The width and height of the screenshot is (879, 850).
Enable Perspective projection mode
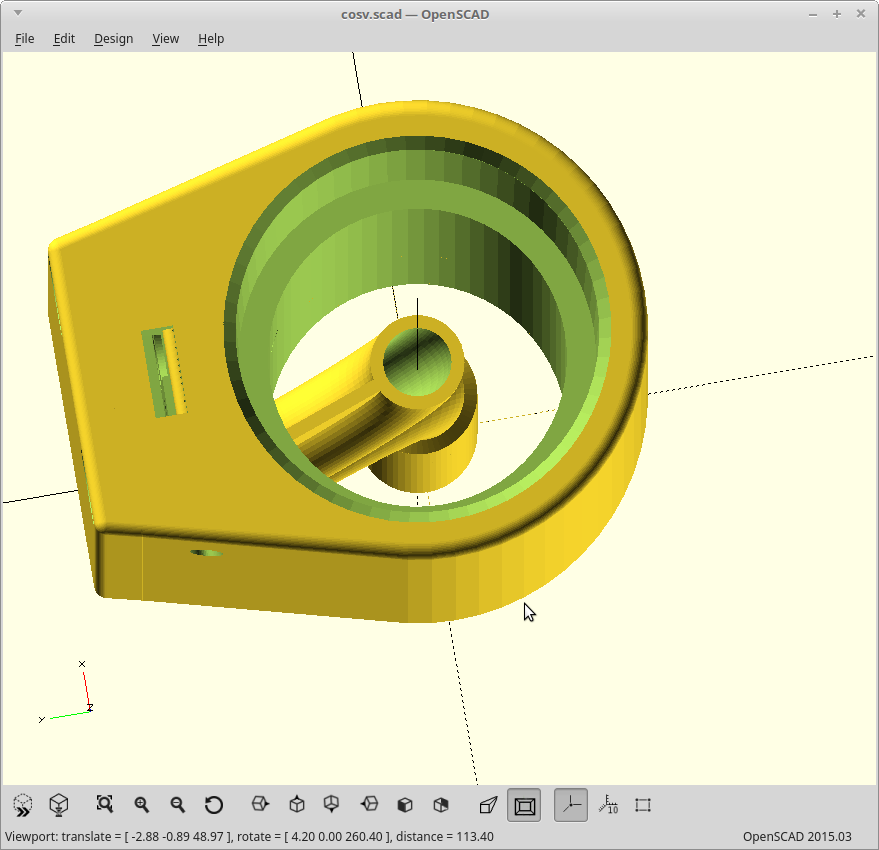[488, 804]
